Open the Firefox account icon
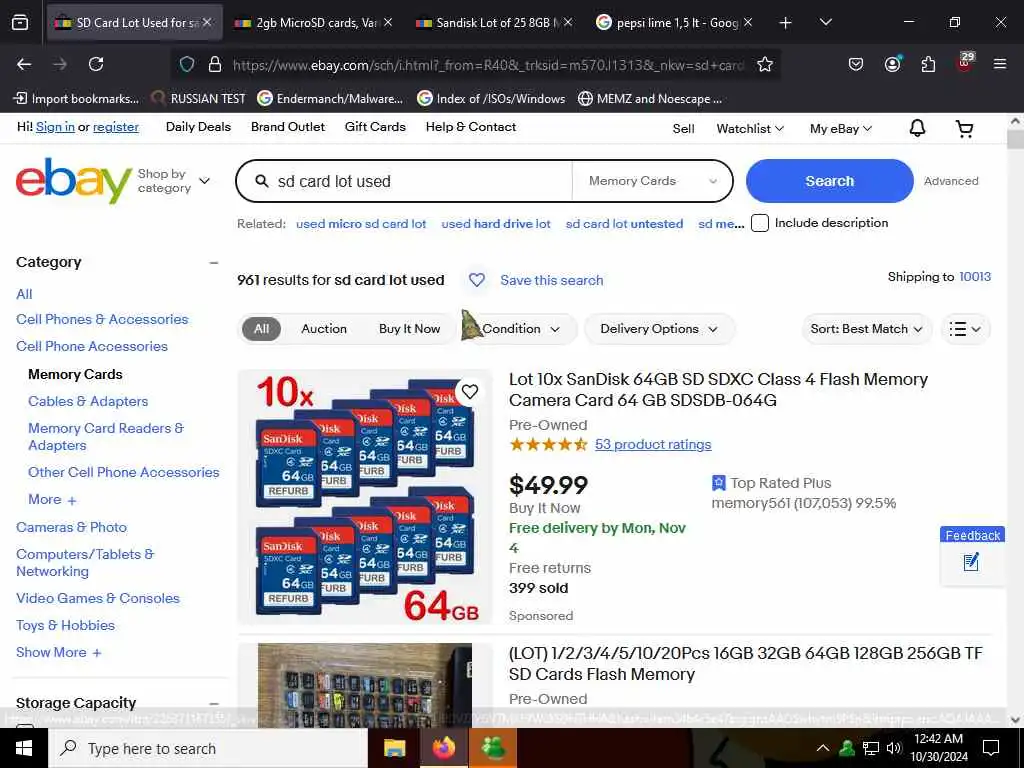This screenshot has width=1024, height=768. (x=892, y=64)
